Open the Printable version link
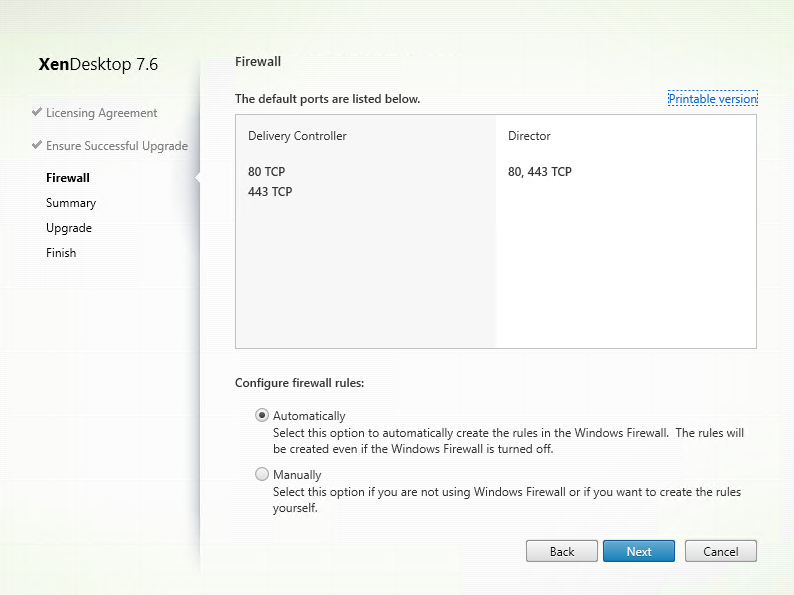The image size is (794, 595). click(x=712, y=99)
